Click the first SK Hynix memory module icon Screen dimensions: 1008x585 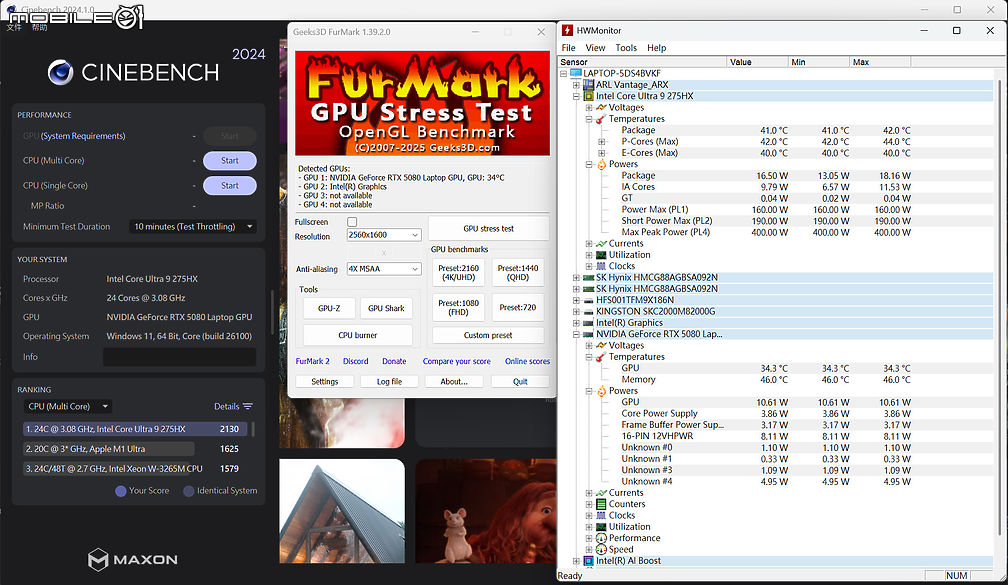pos(588,278)
